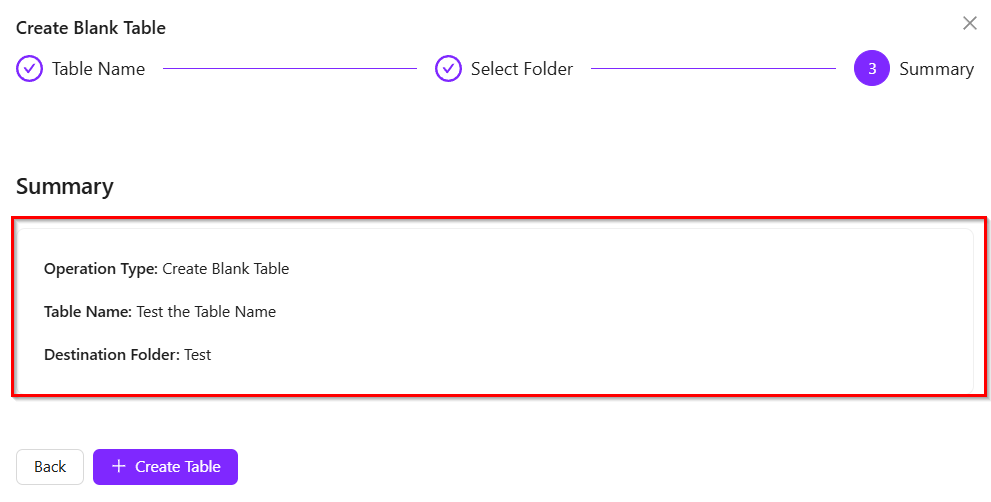Click the destination folder value "Test"
The width and height of the screenshot is (991, 502).
click(198, 355)
